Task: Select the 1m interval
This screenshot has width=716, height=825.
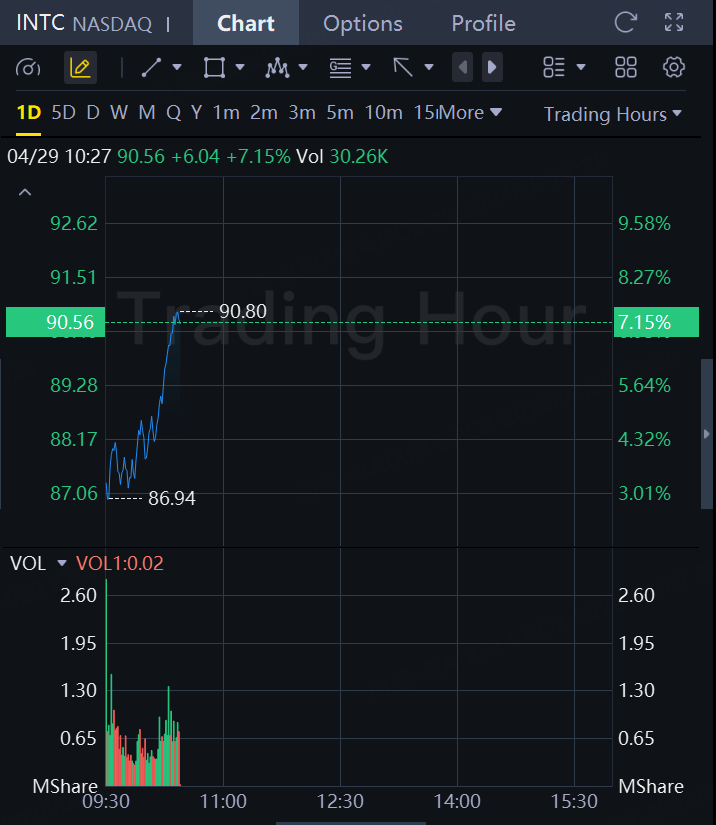Action: tap(226, 113)
